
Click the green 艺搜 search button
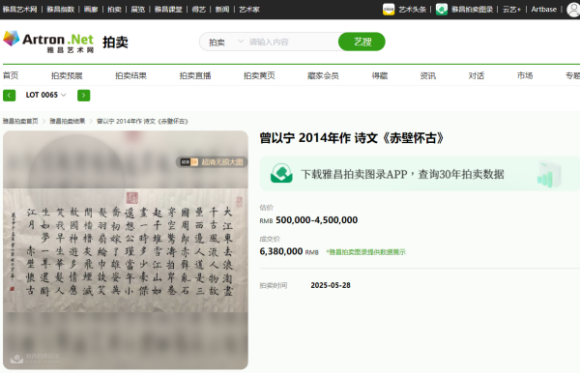click(362, 42)
